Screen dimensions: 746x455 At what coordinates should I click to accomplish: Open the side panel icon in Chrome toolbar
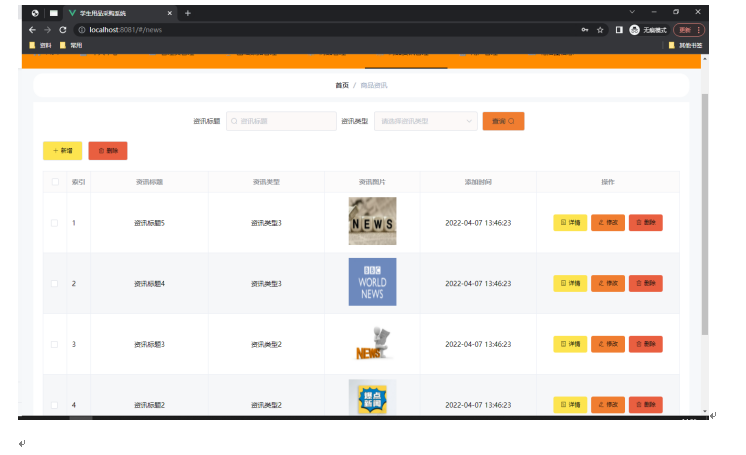click(619, 30)
